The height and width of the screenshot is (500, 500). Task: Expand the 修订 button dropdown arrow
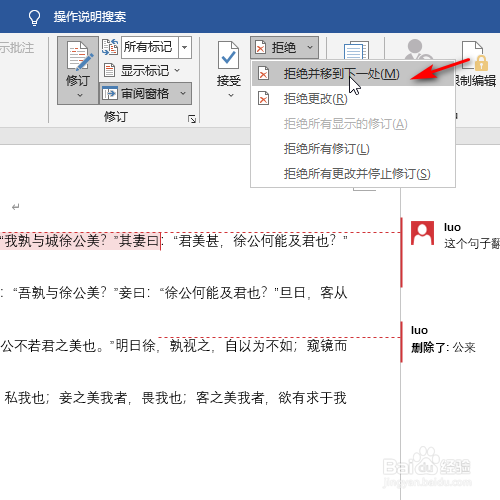[x=79, y=96]
